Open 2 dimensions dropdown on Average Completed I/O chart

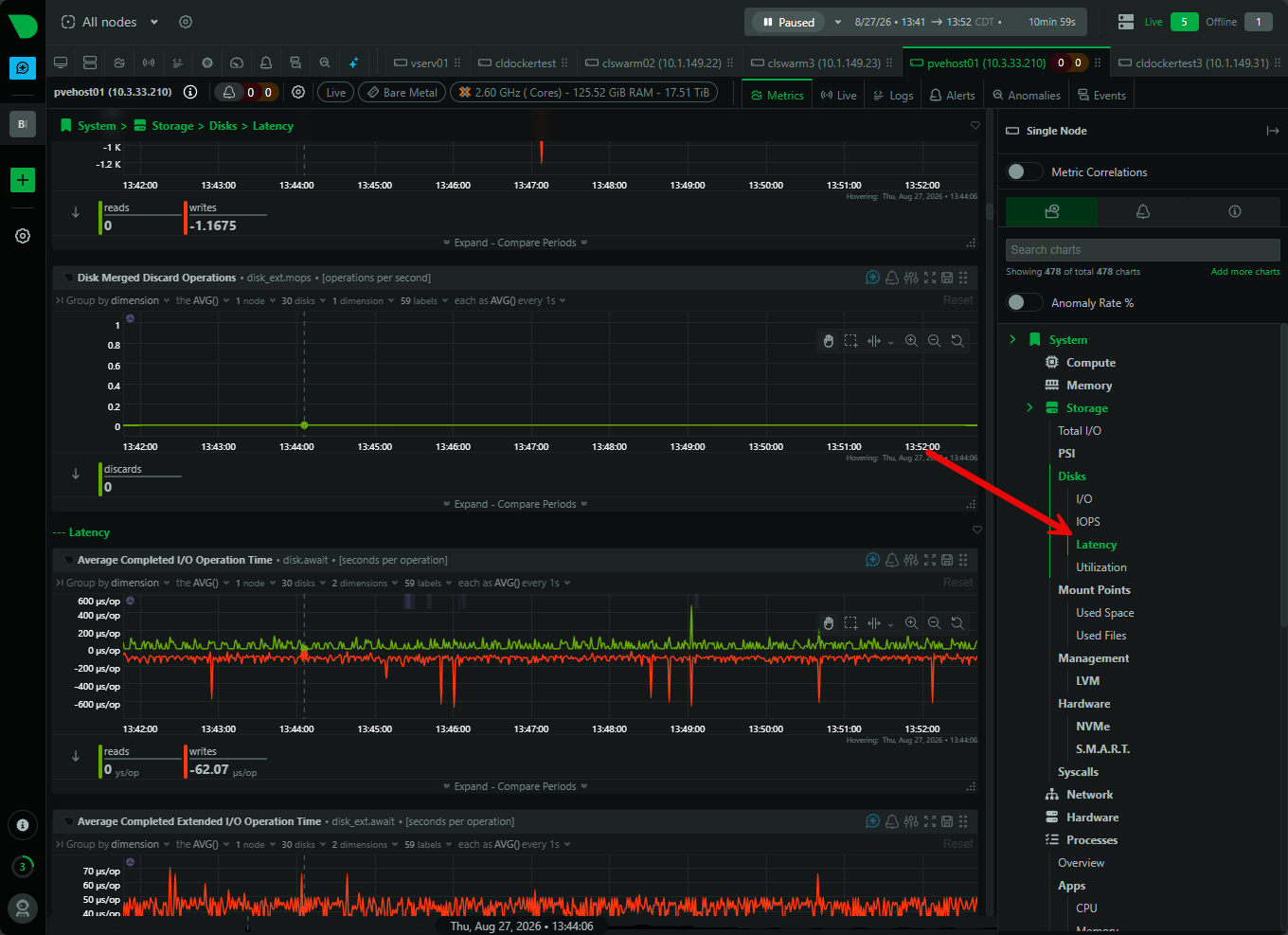point(365,583)
